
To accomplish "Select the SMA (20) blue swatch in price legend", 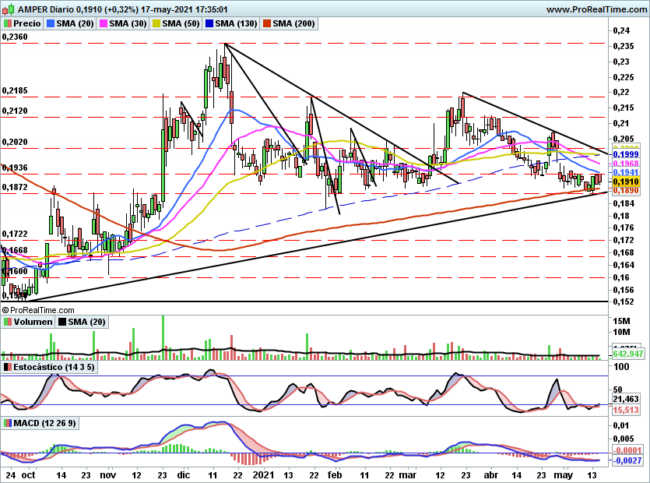I will (51, 24).
